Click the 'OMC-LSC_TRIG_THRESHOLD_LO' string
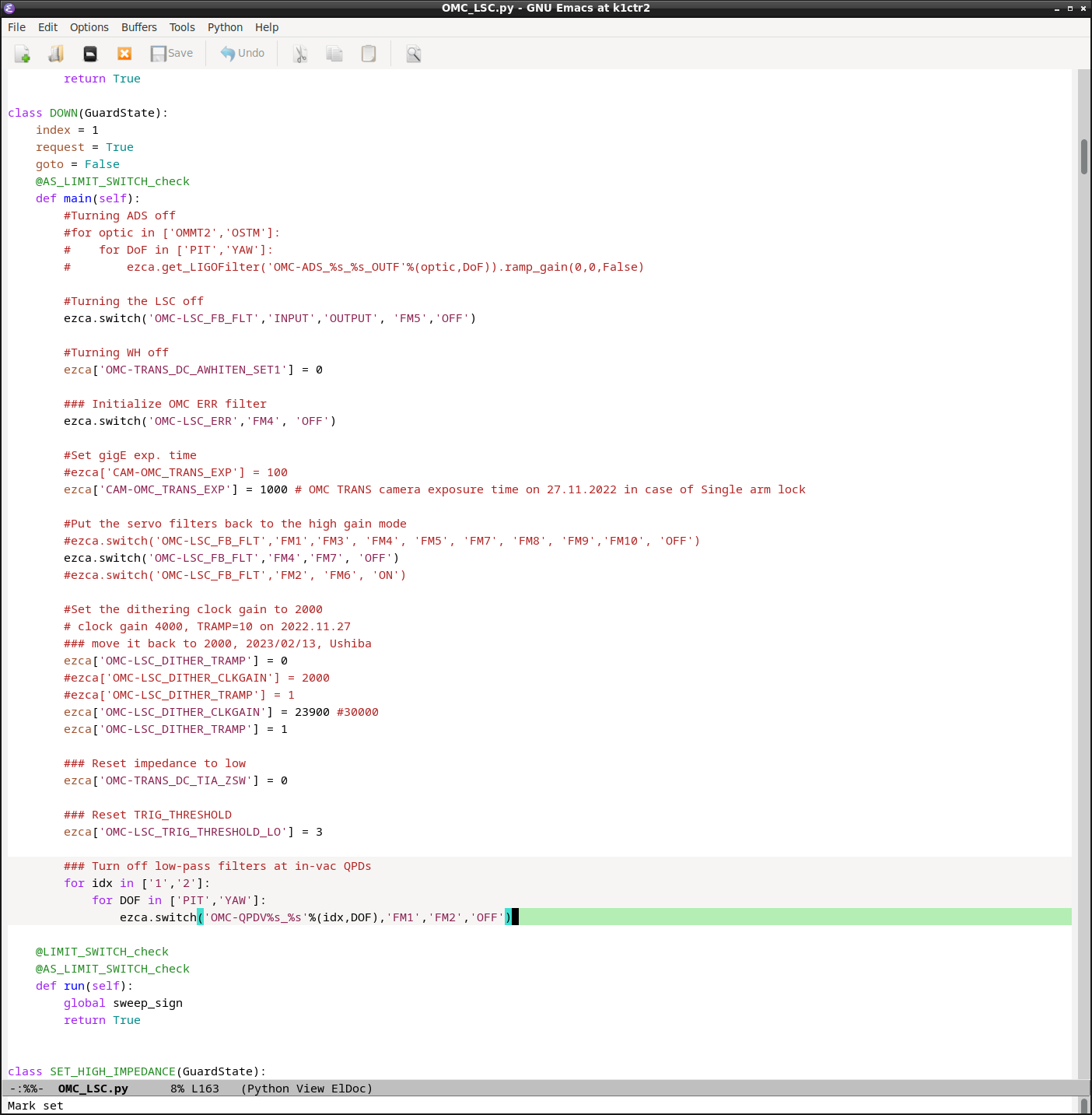 tap(193, 832)
